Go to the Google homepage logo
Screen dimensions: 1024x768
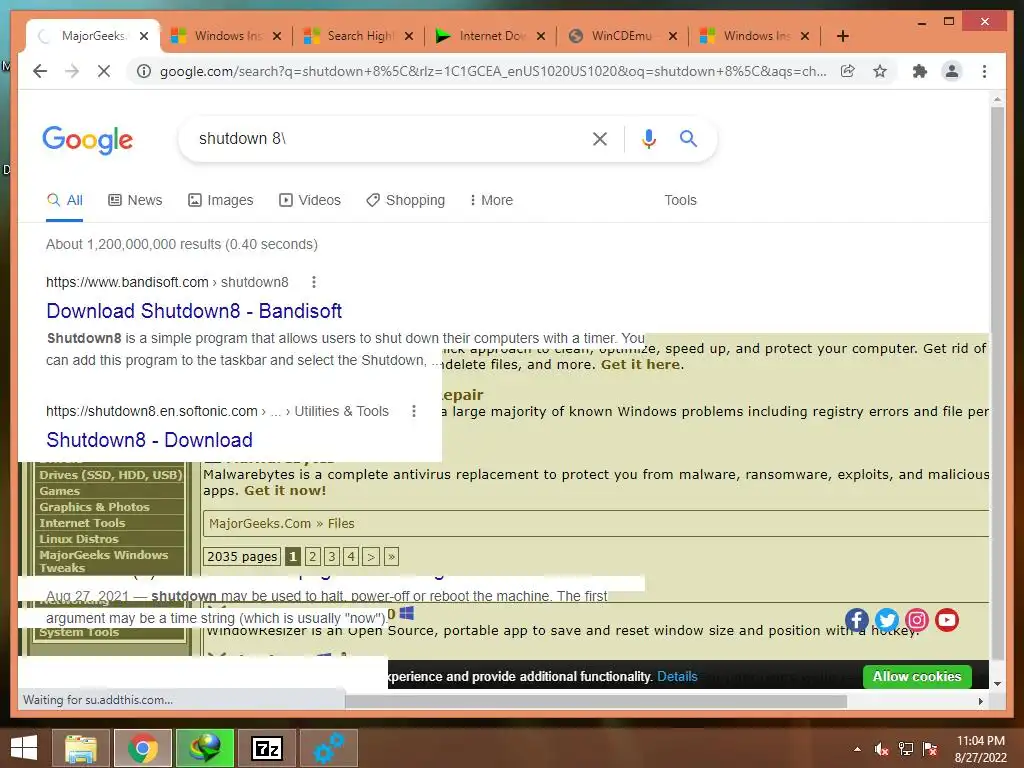pyautogui.click(x=88, y=140)
